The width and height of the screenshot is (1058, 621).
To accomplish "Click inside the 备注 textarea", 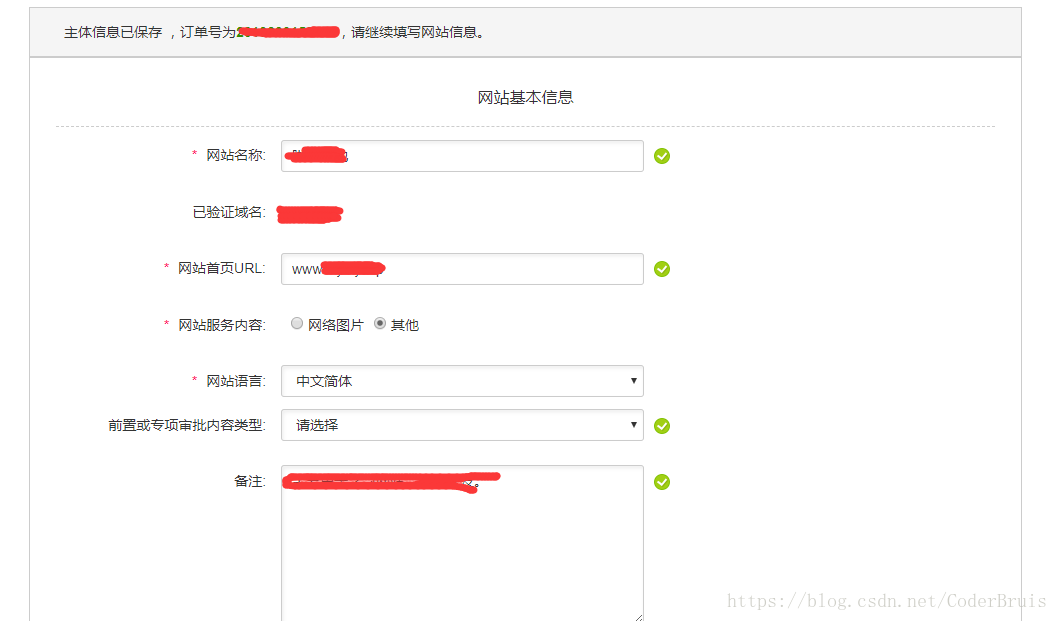I will coord(462,543).
